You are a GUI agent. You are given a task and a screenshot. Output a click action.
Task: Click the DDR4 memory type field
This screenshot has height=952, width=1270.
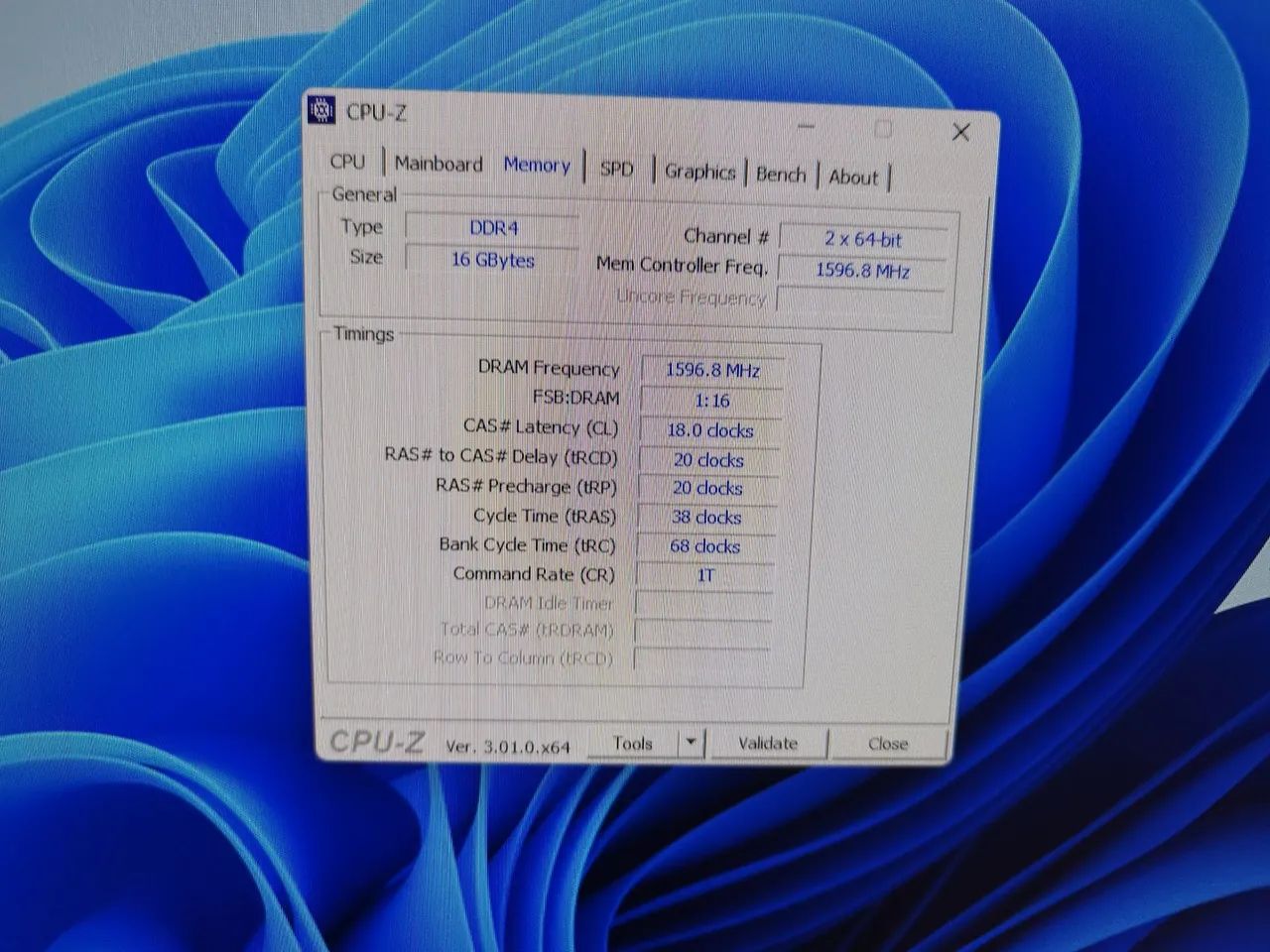493,228
